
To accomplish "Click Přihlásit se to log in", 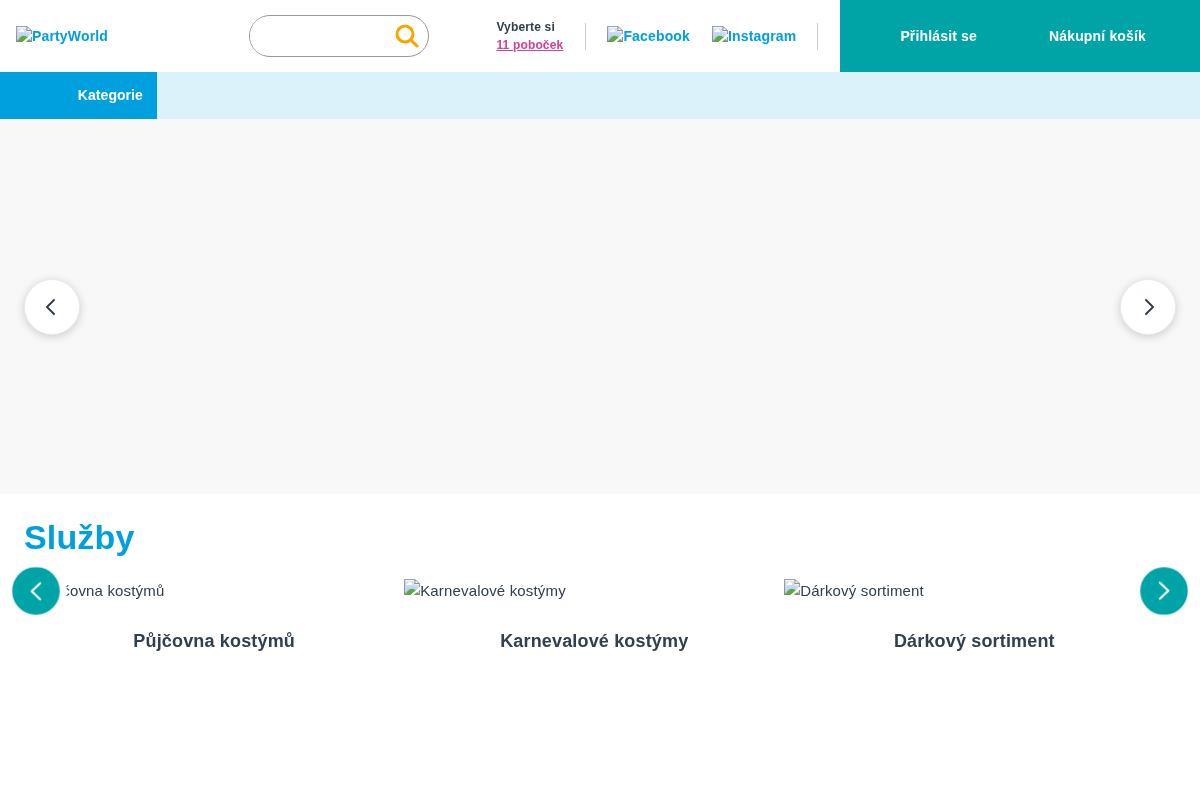I will coord(938,36).
